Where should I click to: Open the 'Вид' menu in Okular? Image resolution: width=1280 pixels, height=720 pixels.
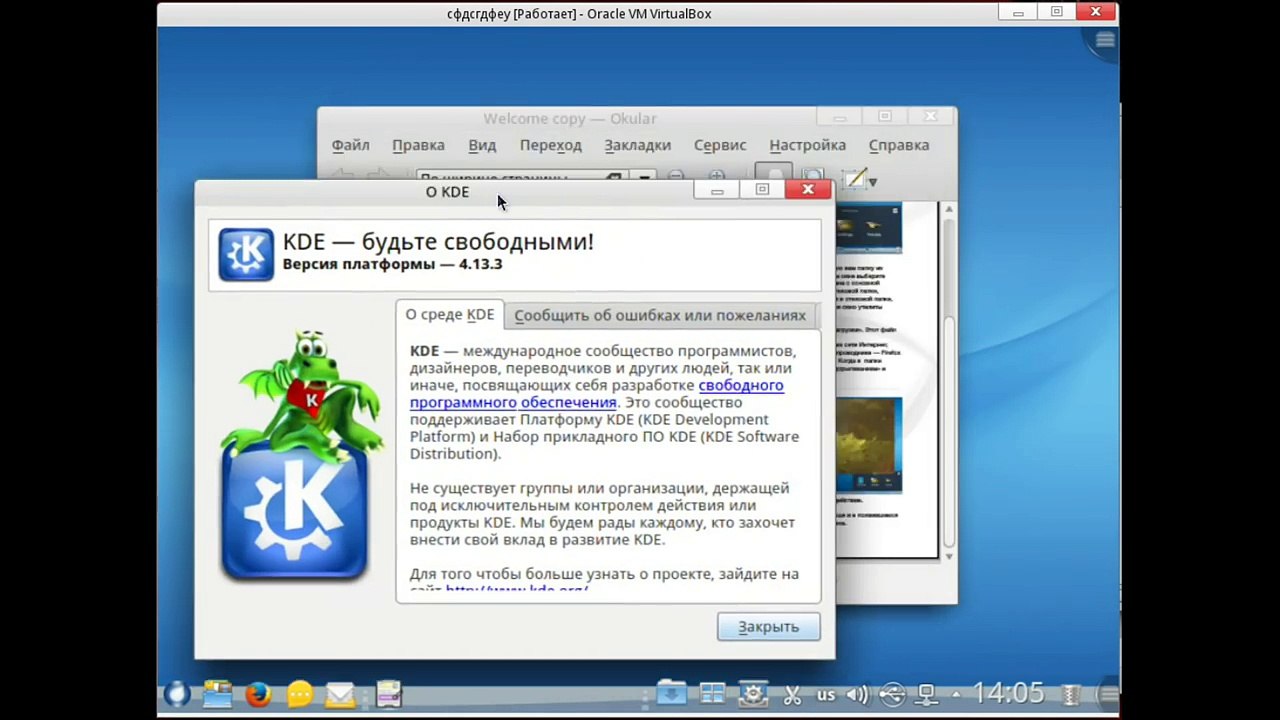482,145
